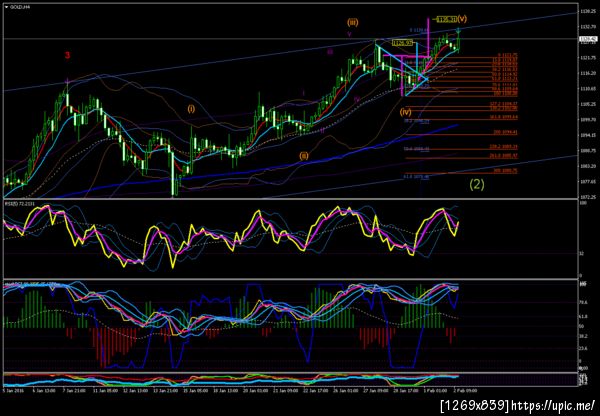Click the 21 Jan 09:00 time label
The height and width of the screenshot is (416, 600).
[x=288, y=391]
